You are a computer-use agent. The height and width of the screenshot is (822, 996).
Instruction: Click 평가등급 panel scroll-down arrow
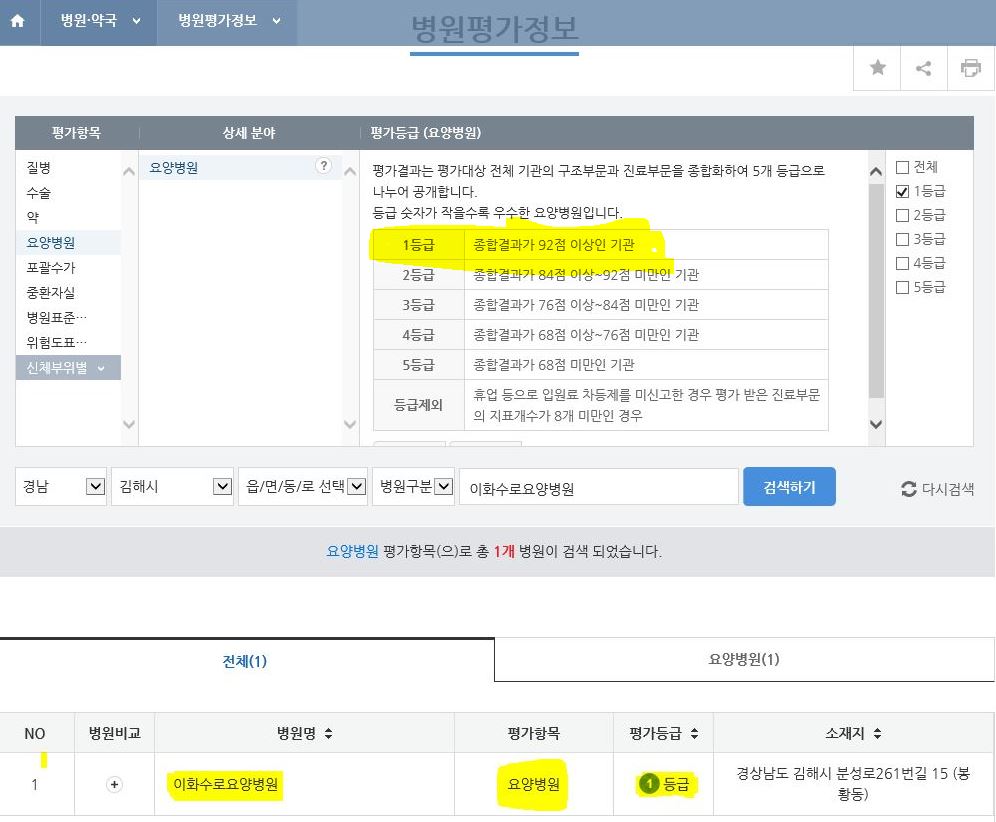(876, 424)
